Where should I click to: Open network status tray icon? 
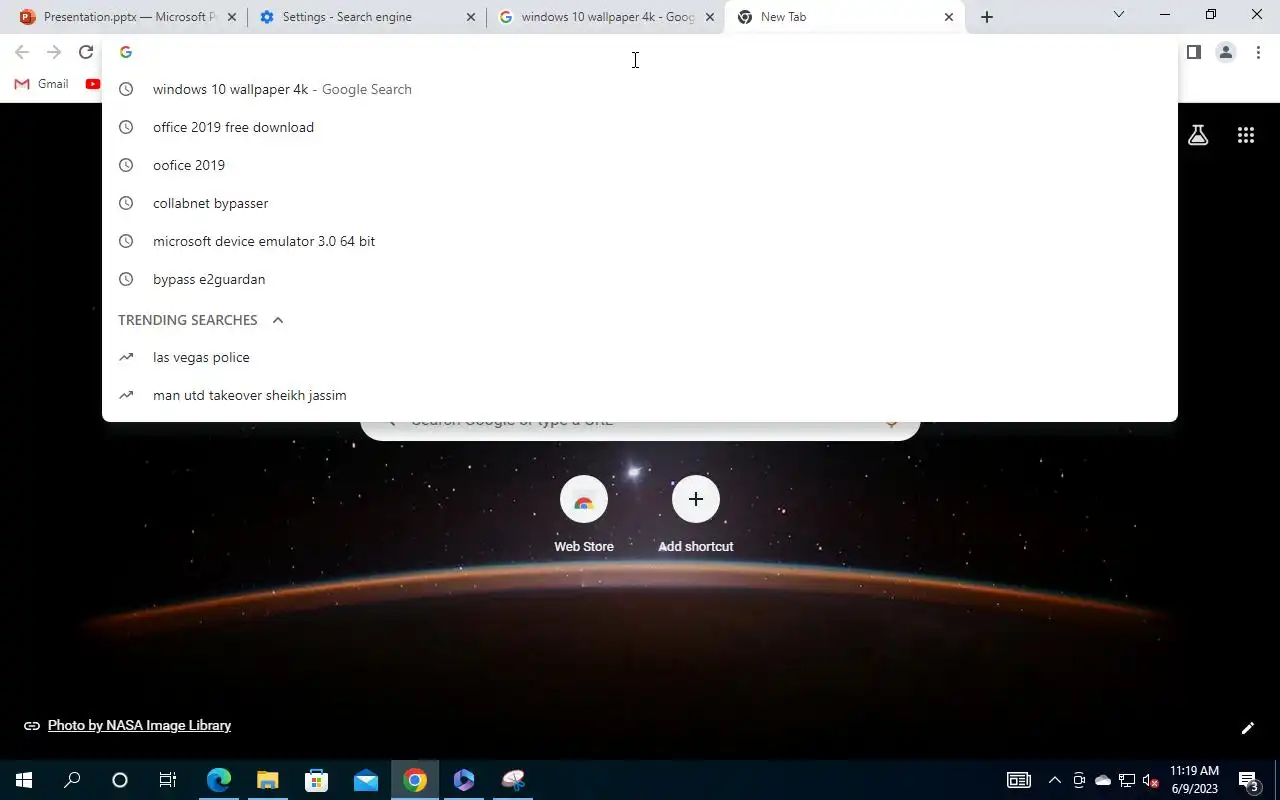(x=1127, y=780)
